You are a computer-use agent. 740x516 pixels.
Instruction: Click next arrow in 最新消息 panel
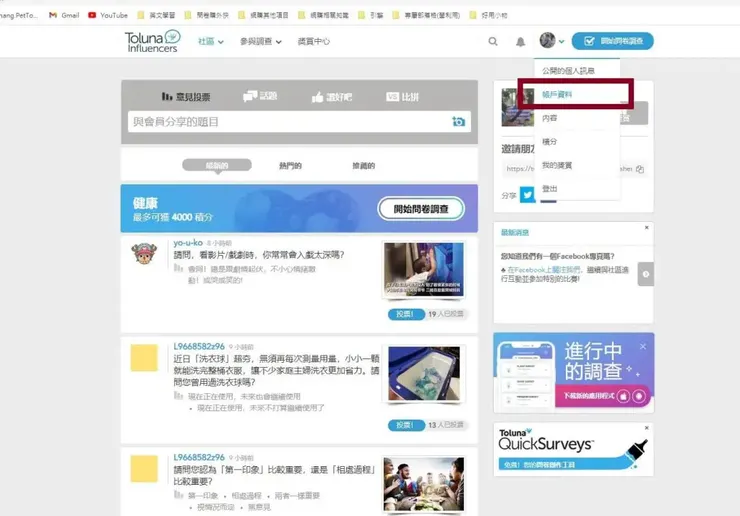[646, 274]
